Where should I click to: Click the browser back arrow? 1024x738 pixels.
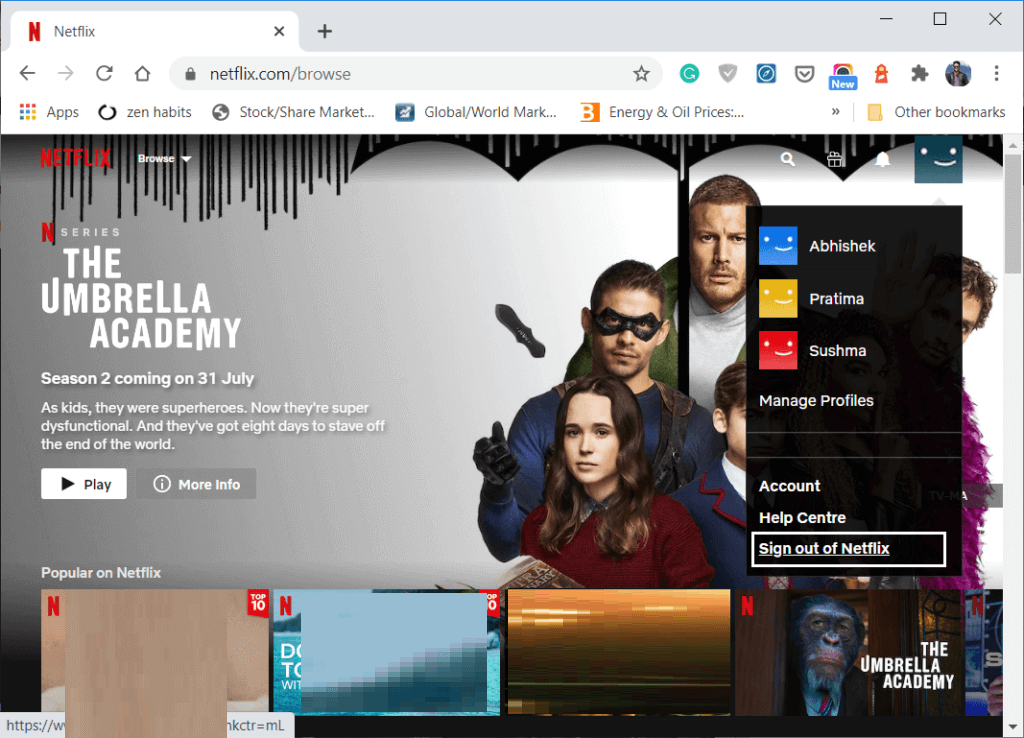pos(27,73)
